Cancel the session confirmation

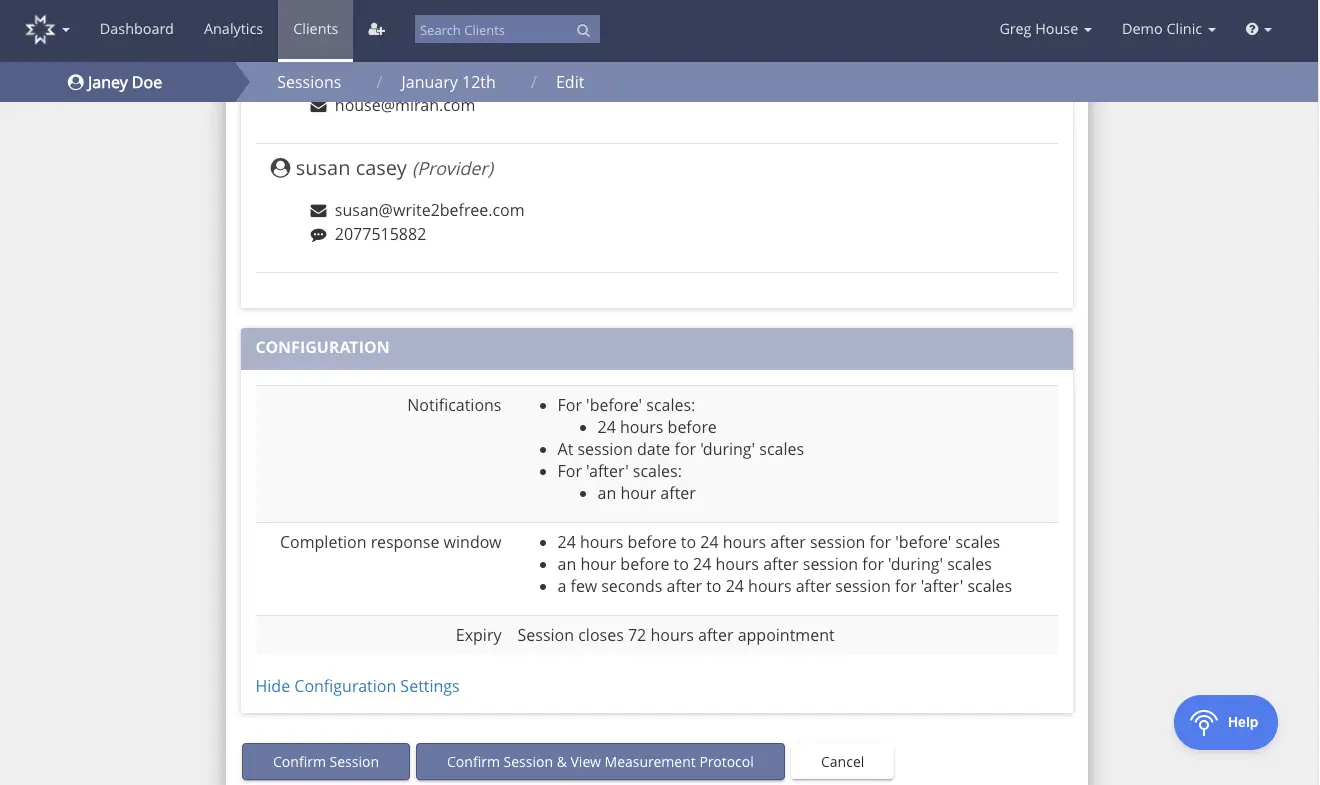(x=842, y=761)
